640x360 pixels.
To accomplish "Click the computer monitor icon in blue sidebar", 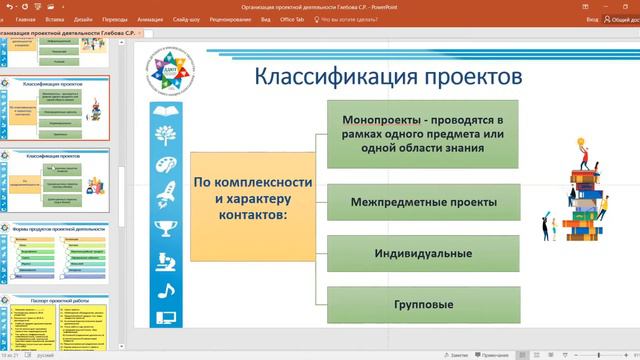I will coord(166,318).
